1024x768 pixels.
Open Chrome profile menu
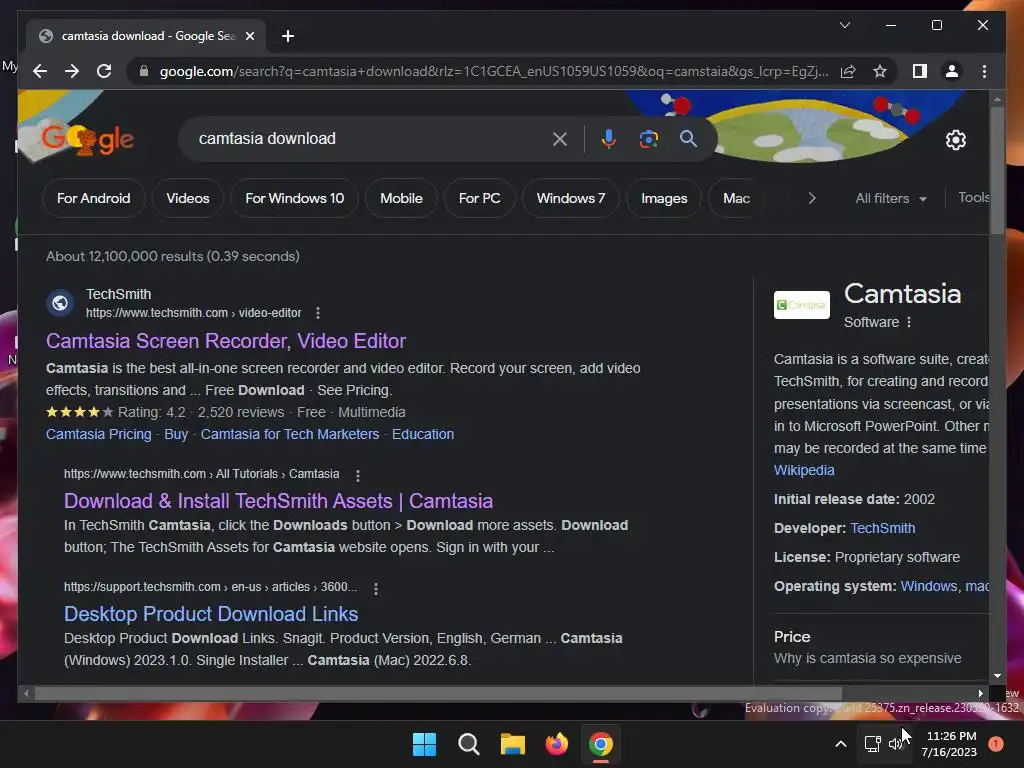pyautogui.click(x=952, y=71)
